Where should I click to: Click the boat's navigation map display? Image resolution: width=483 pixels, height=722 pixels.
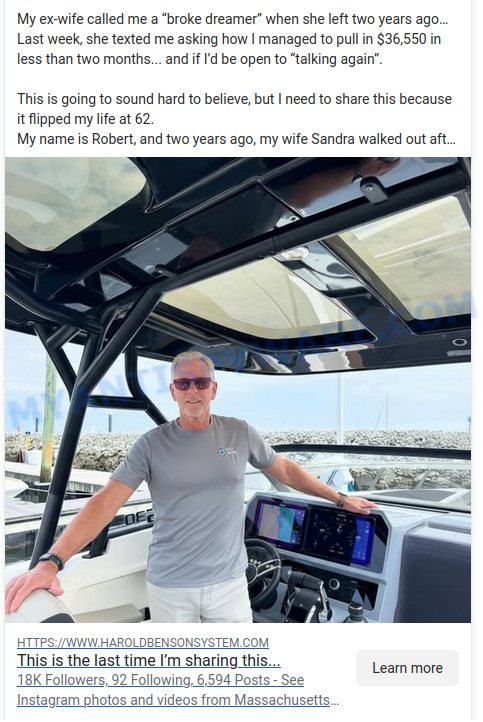tap(279, 524)
